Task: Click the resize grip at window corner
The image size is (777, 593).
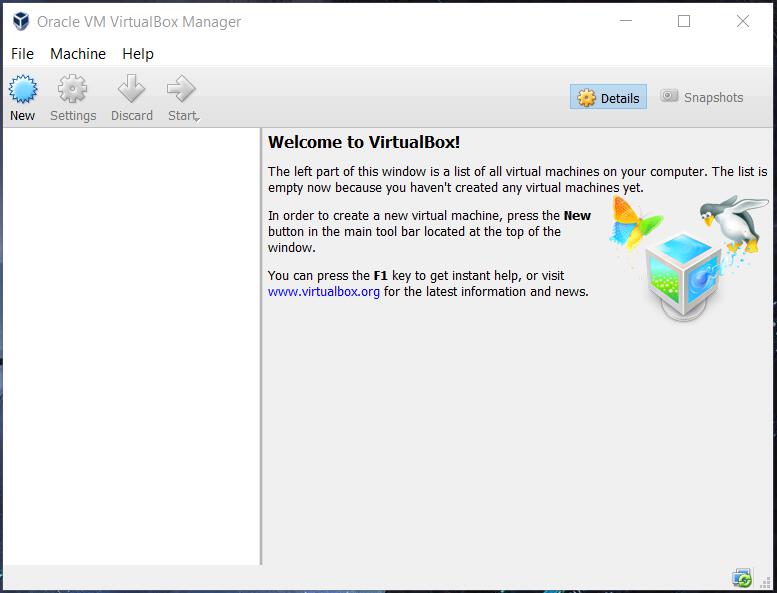Action: tap(766, 582)
